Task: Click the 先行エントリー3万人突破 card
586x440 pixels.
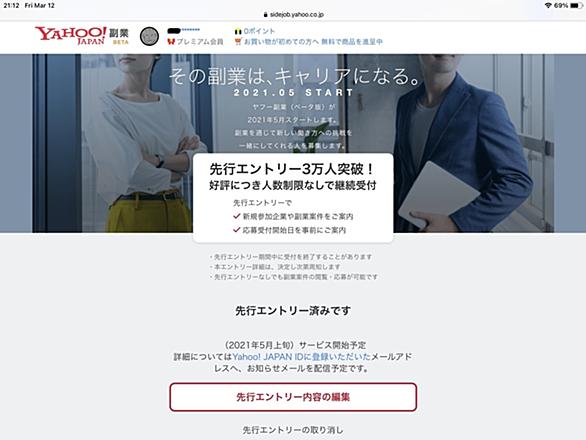Action: [293, 198]
